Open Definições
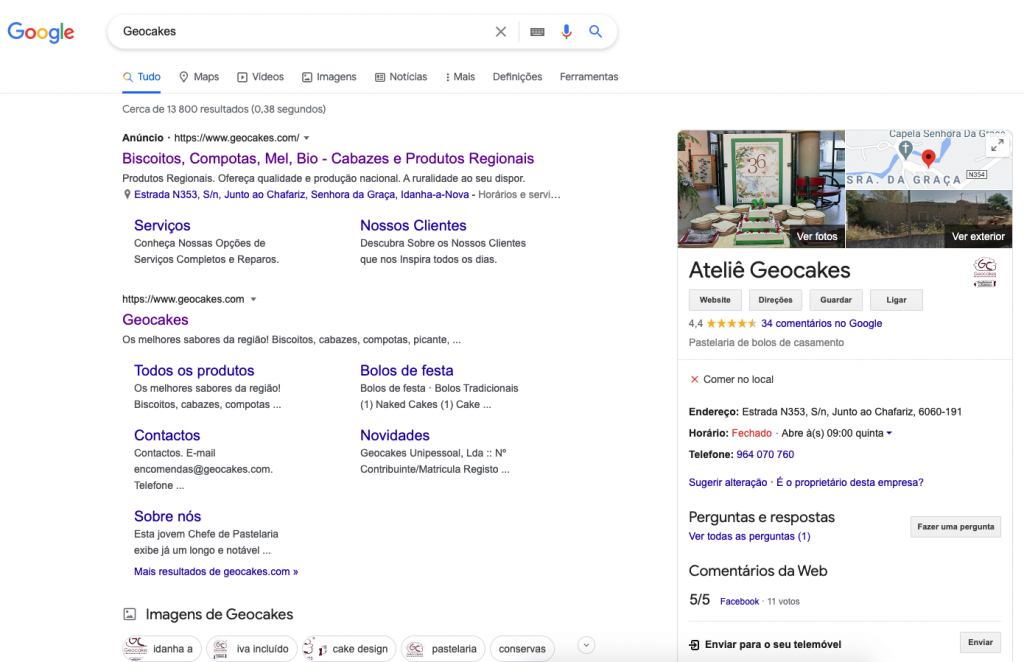Image resolution: width=1024 pixels, height=662 pixels. coord(517,77)
